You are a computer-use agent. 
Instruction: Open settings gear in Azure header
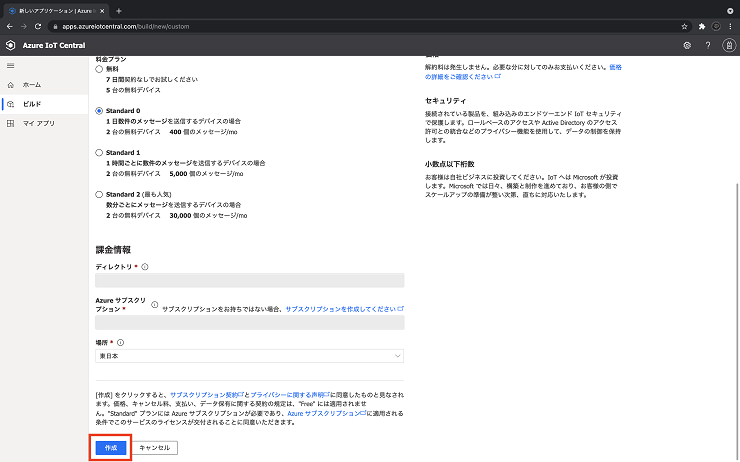pos(687,45)
